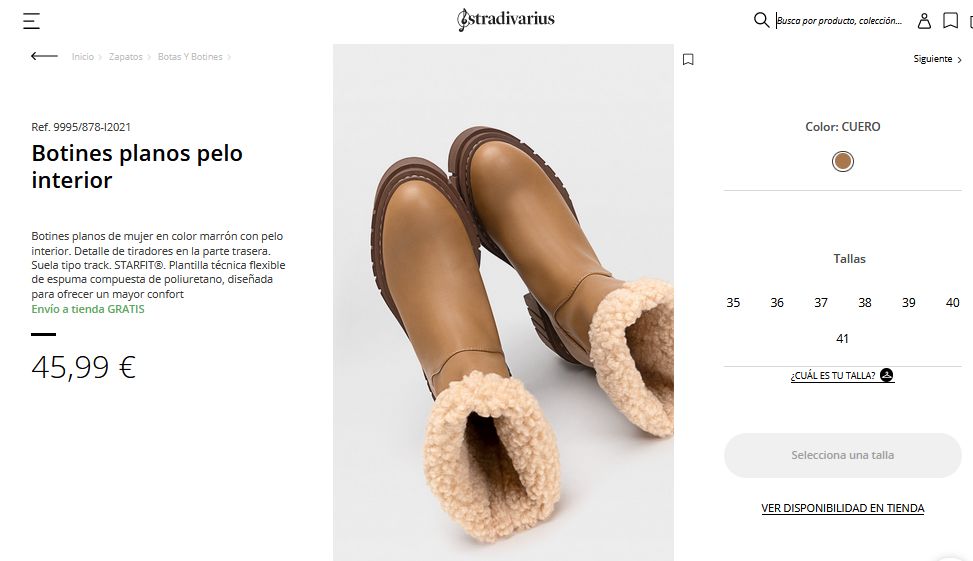Click the search magnifier icon
973x561 pixels.
click(761, 20)
